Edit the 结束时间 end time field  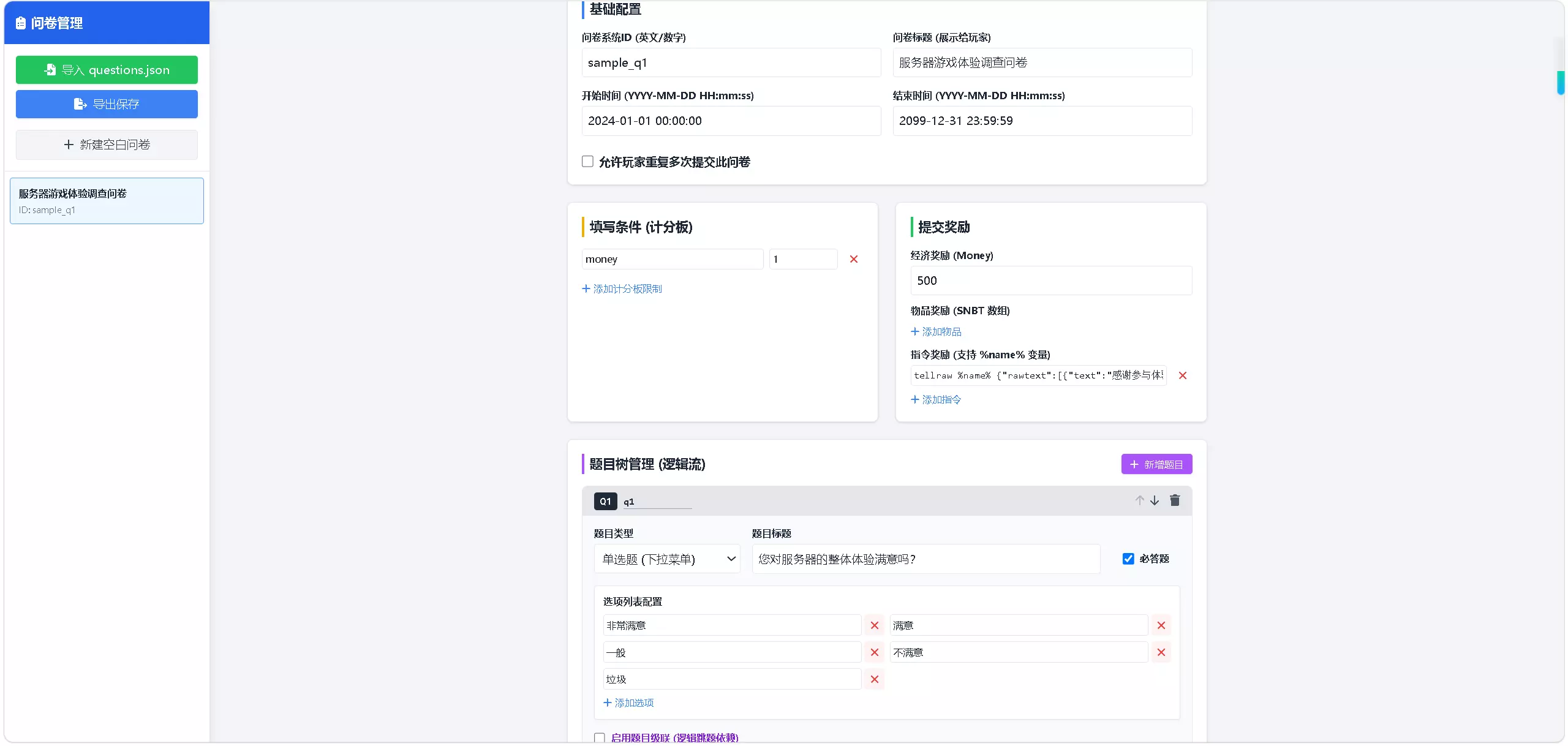(x=1042, y=121)
